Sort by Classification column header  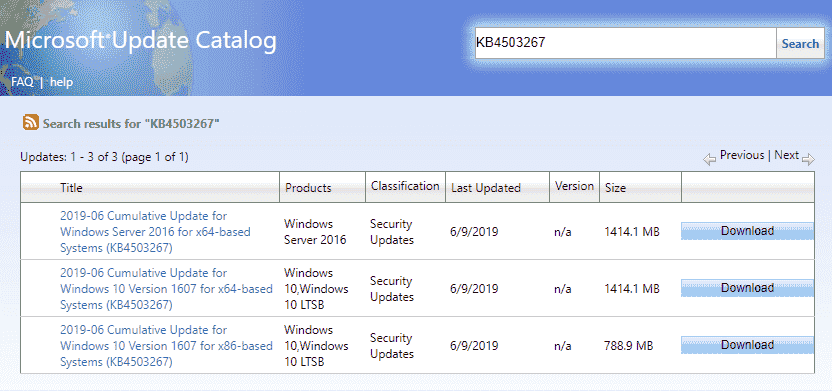(x=405, y=186)
